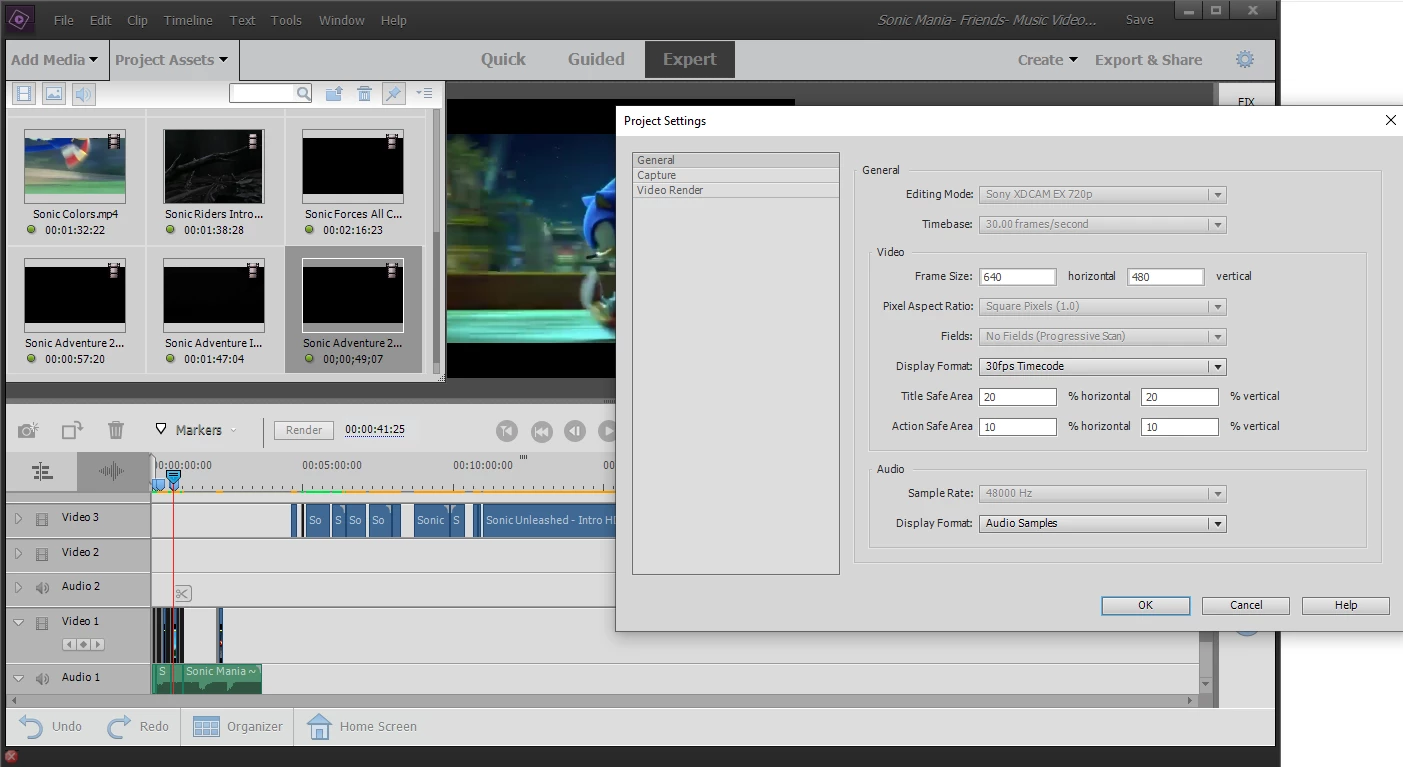
Task: Click the Markers pin icon
Action: coord(161,430)
